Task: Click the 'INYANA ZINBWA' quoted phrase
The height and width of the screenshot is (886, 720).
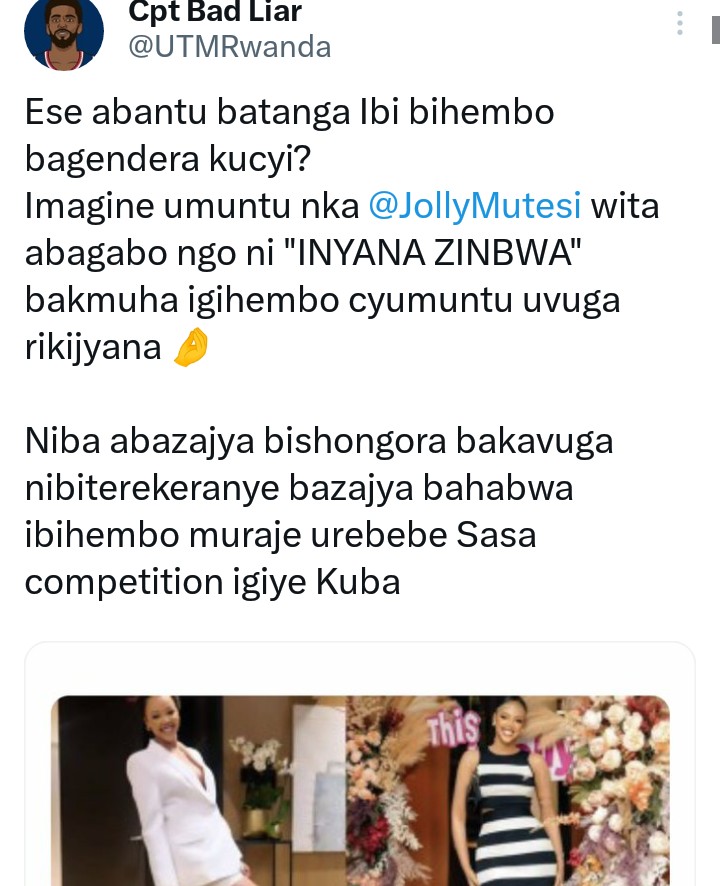Action: click(x=431, y=253)
